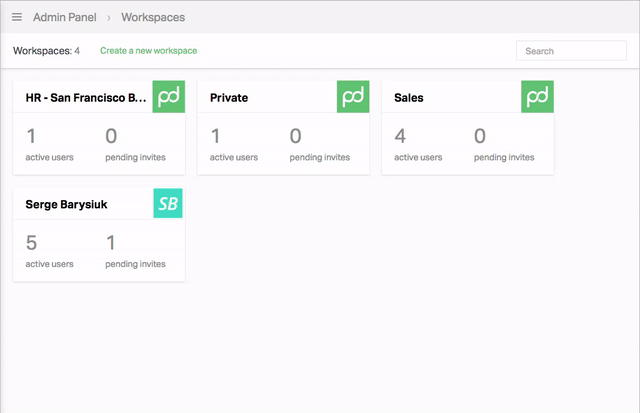Click pending invites count in Serge Barysiuk card
Screen dimensions: 640x413
(x=111, y=243)
